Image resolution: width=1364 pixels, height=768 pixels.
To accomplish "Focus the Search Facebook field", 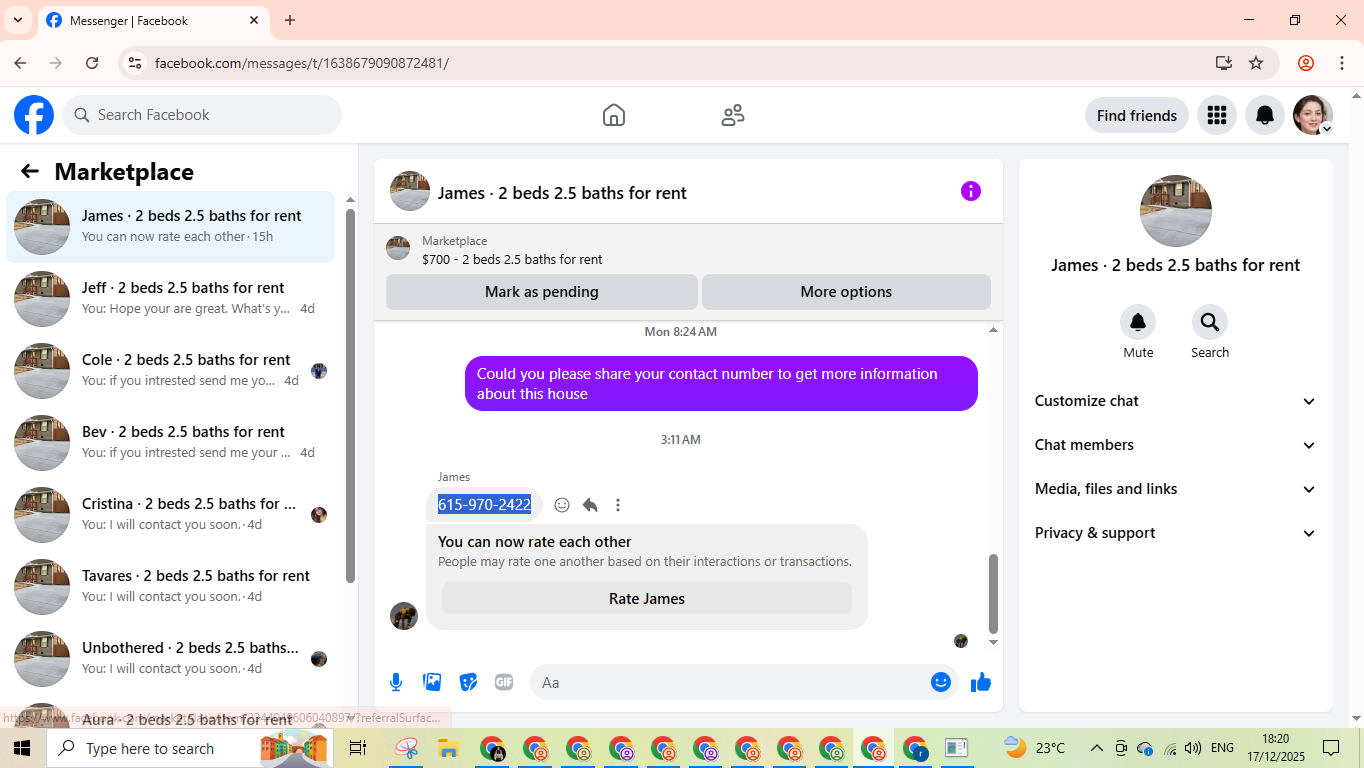I will coord(202,115).
